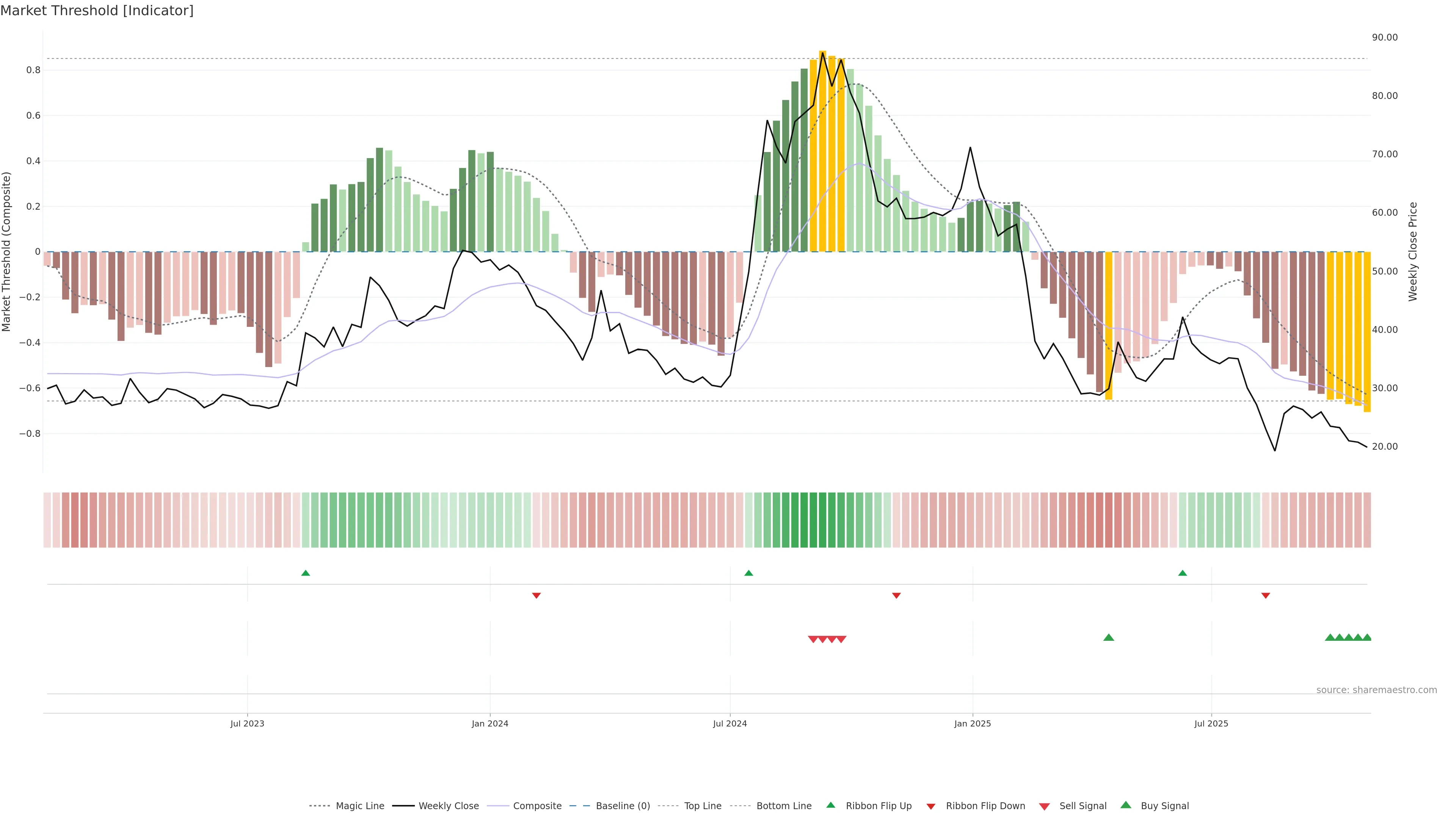Click the Sell Signal legend icon
Viewport: 1456px width, 819px height.
[1044, 806]
